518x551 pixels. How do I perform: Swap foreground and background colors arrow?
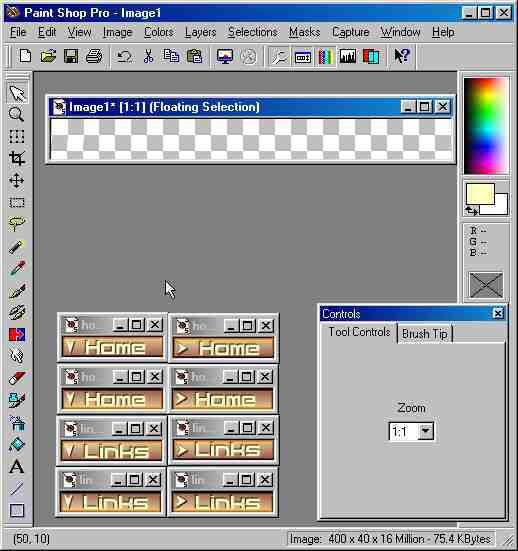[x=471, y=211]
